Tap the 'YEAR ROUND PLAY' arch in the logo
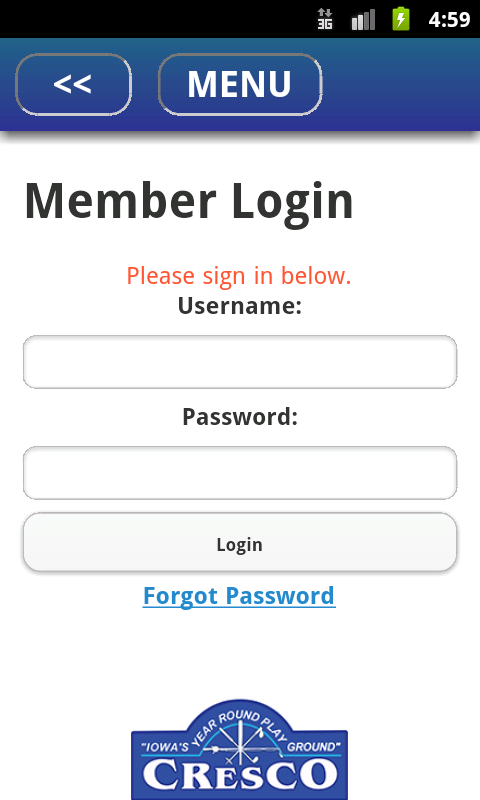The height and width of the screenshot is (800, 480). click(240, 724)
